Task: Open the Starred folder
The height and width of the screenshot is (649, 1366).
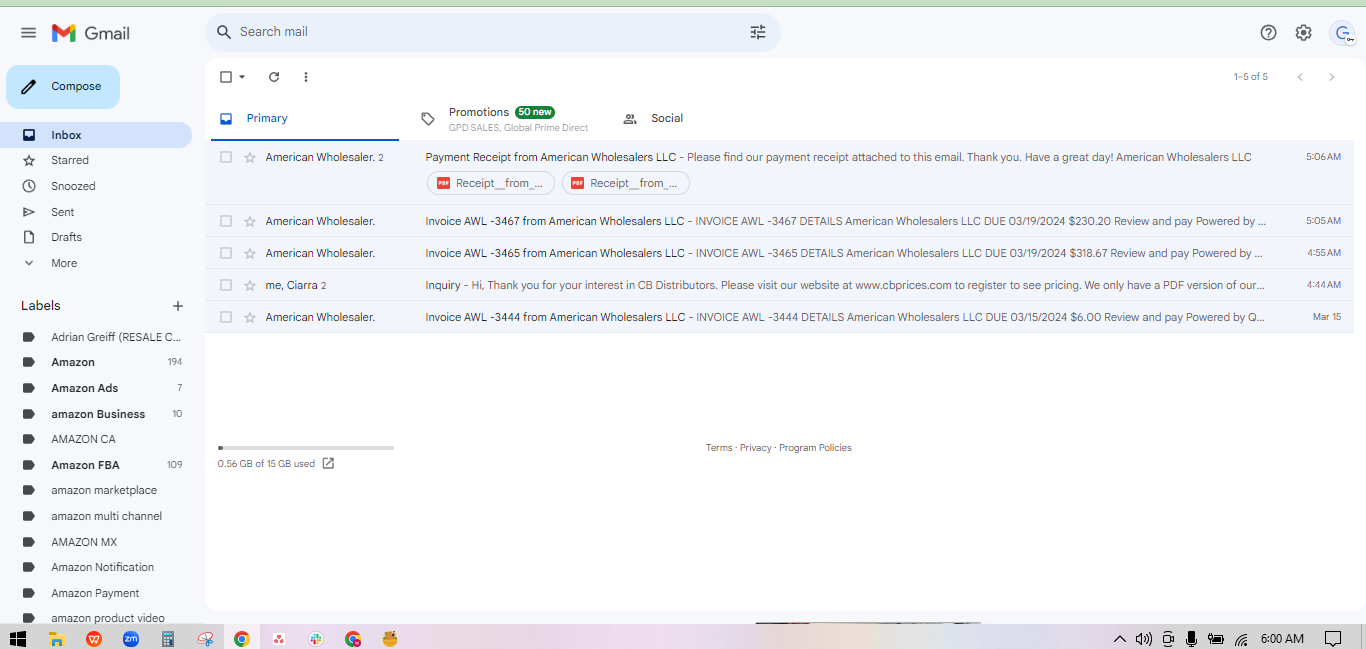Action: 96,160
